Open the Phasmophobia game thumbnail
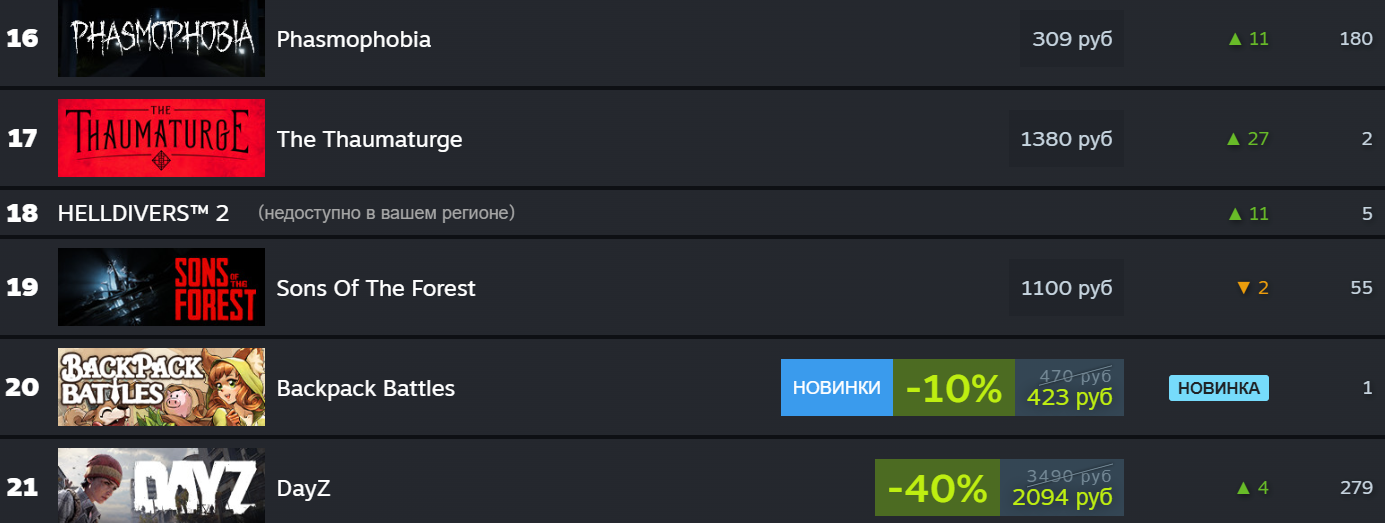The width and height of the screenshot is (1385, 523). click(161, 39)
